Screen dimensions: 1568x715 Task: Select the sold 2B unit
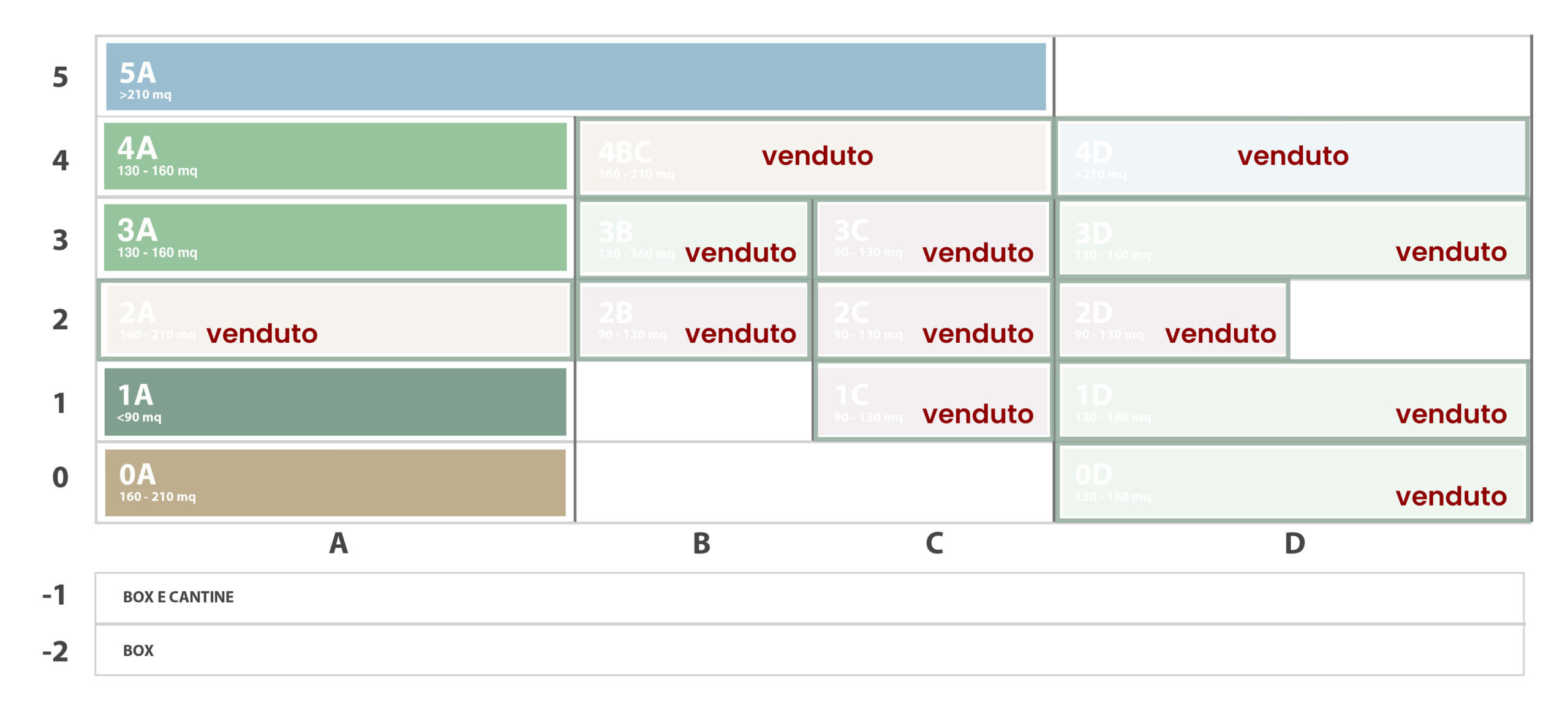(693, 320)
